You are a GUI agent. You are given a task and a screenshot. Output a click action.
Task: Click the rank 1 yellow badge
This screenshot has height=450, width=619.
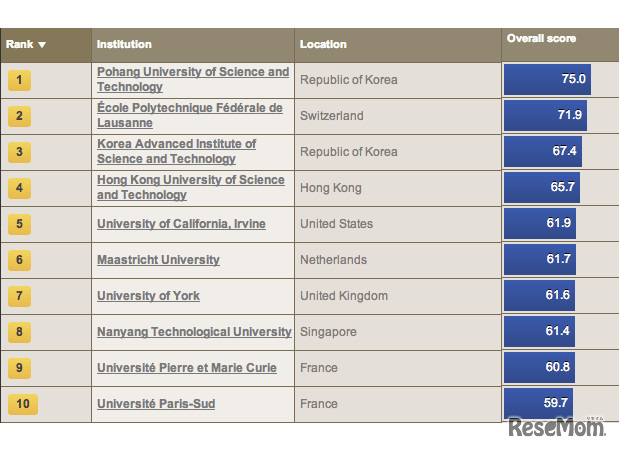click(19, 80)
